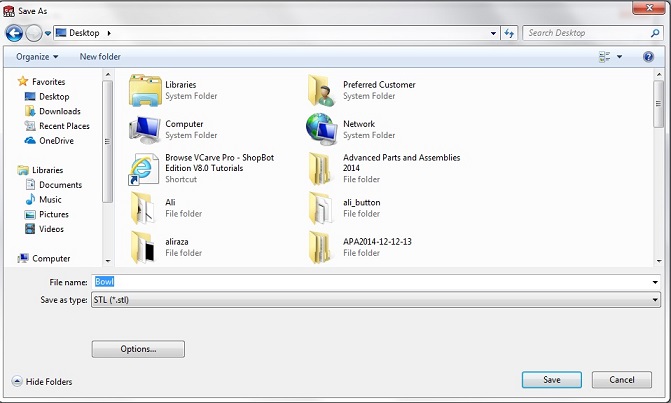Image resolution: width=671 pixels, height=403 pixels.
Task: Open the Save as type combo box
Action: pos(376,300)
